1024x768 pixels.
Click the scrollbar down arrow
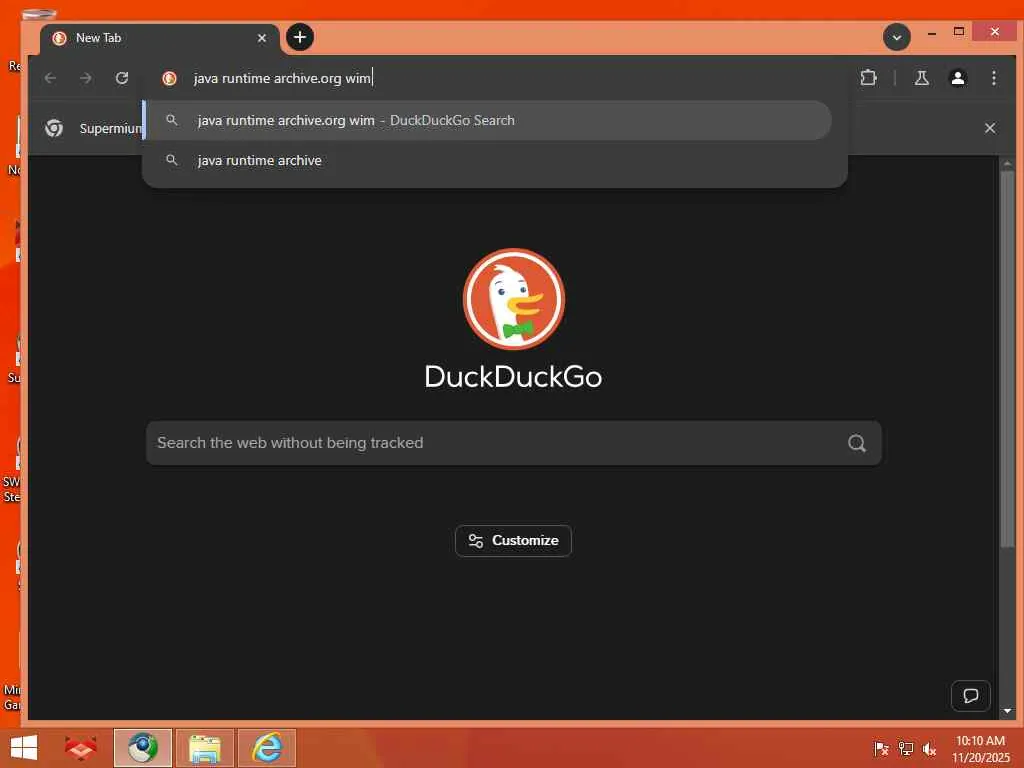(1007, 711)
